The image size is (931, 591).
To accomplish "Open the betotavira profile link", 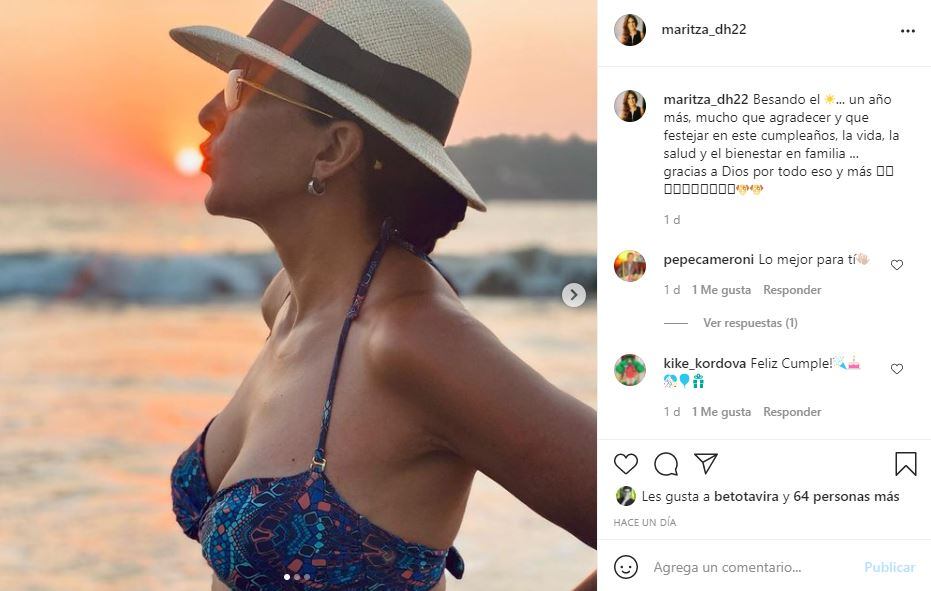I will click(746, 496).
